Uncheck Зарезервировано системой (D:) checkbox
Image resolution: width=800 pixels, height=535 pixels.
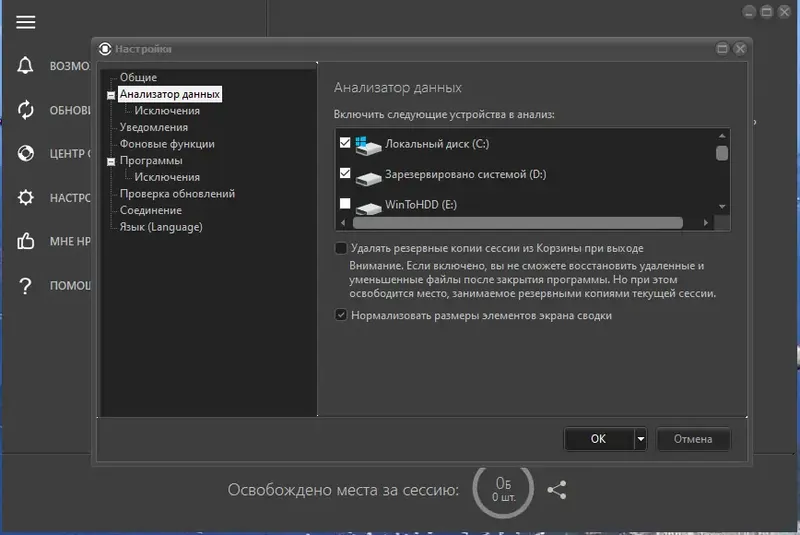tap(345, 173)
